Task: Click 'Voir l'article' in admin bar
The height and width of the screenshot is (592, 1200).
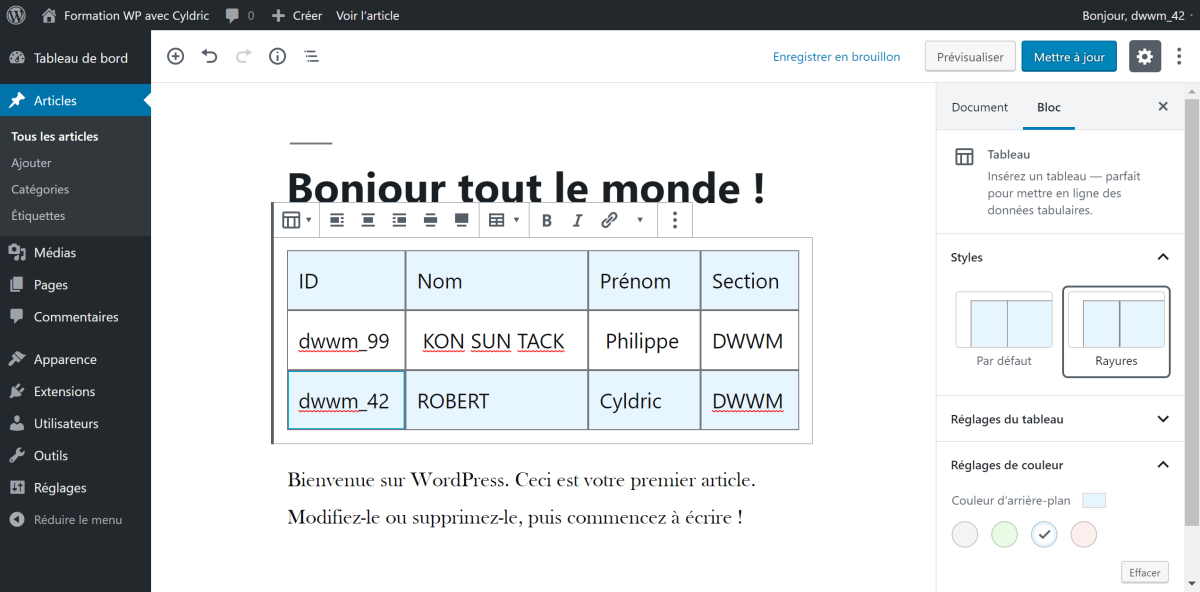Action: point(368,15)
